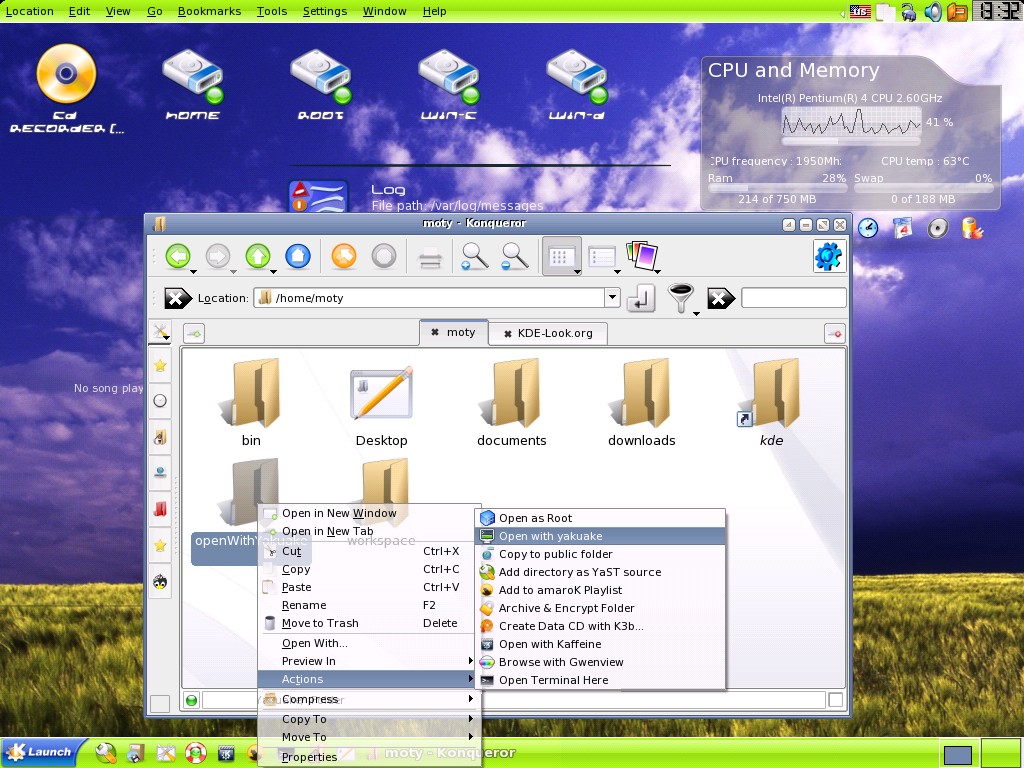Image resolution: width=1024 pixels, height=768 pixels.
Task: Switch to the KDE-Look.org tab
Action: (x=548, y=333)
